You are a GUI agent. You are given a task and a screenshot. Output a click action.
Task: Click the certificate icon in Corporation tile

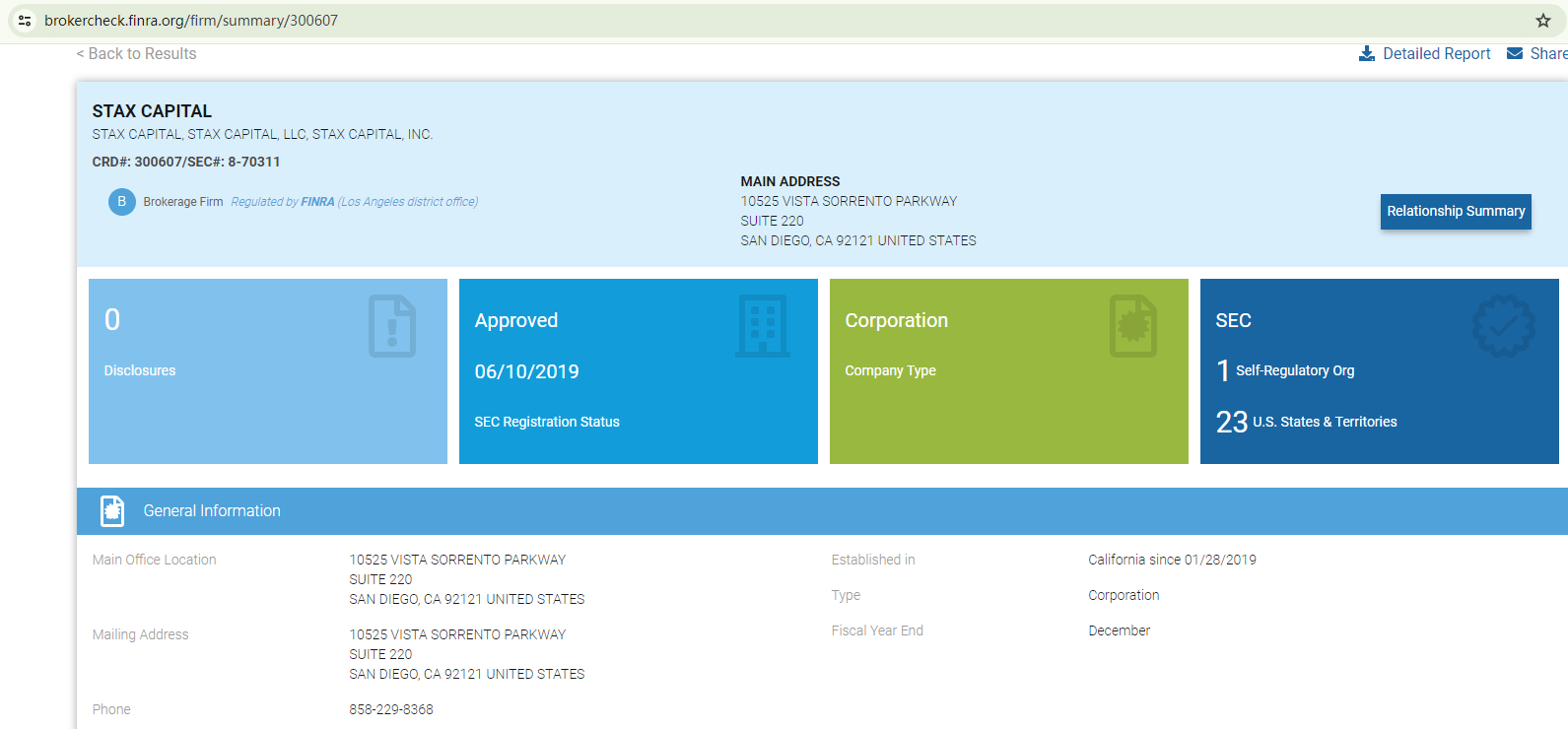coord(1132,326)
